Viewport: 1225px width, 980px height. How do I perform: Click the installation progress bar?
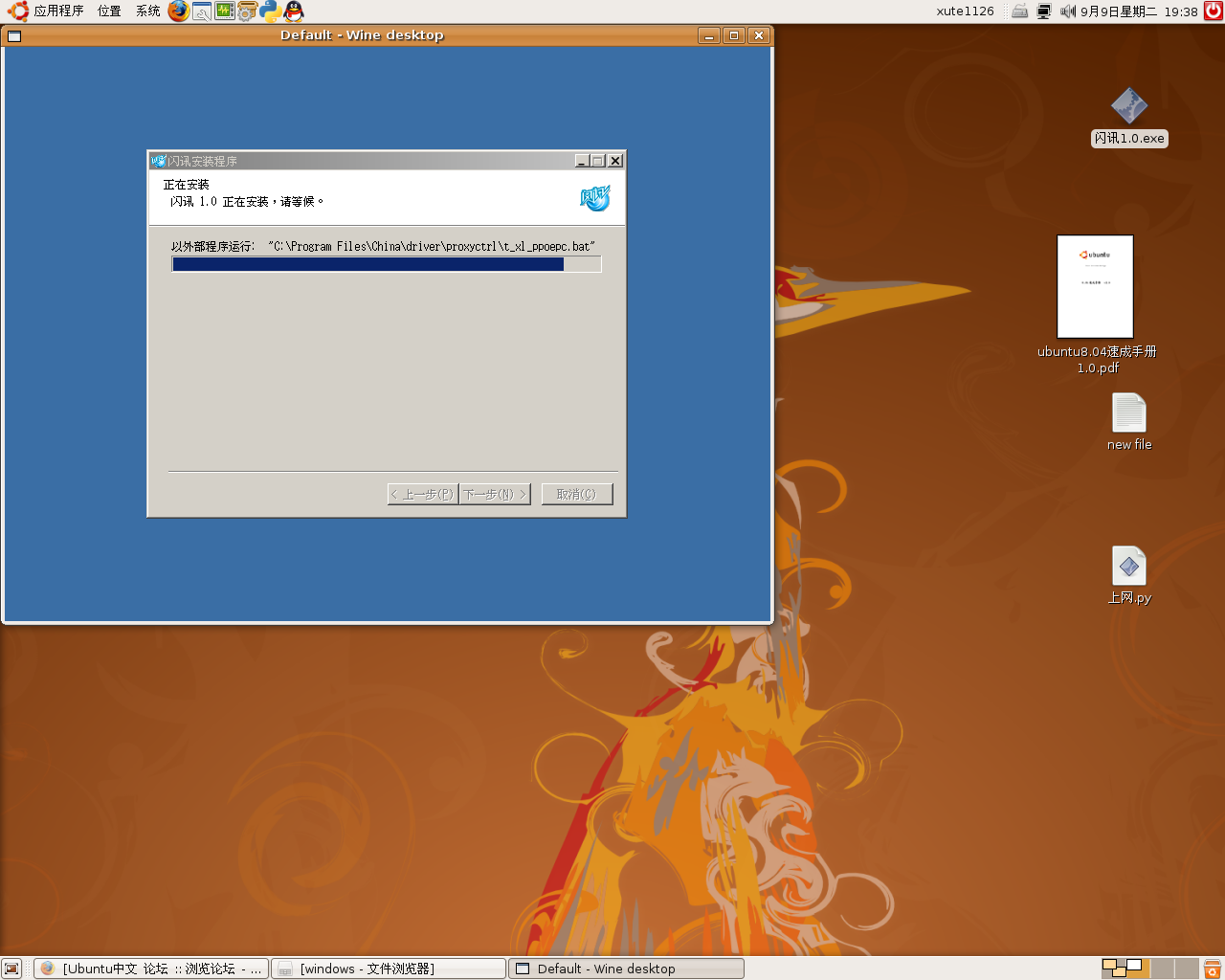(x=387, y=264)
